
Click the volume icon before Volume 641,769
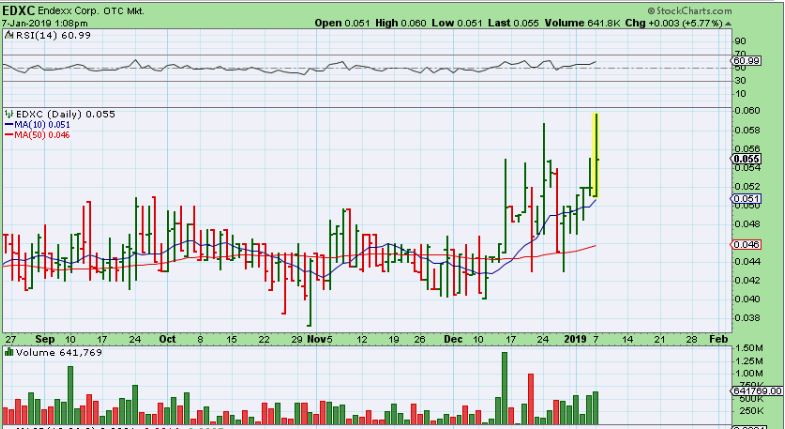point(9,352)
